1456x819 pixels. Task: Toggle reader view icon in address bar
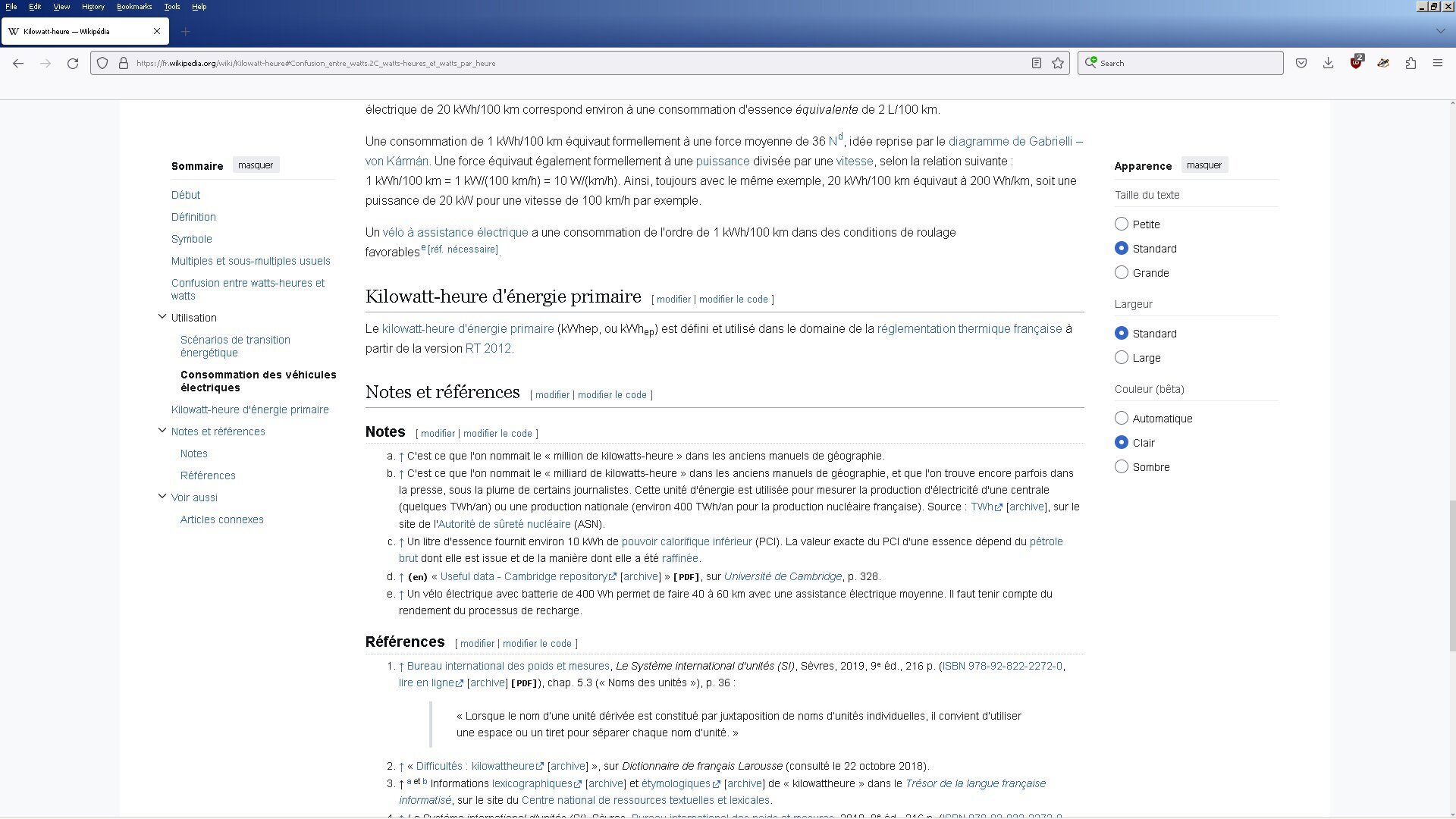pyautogui.click(x=1037, y=63)
